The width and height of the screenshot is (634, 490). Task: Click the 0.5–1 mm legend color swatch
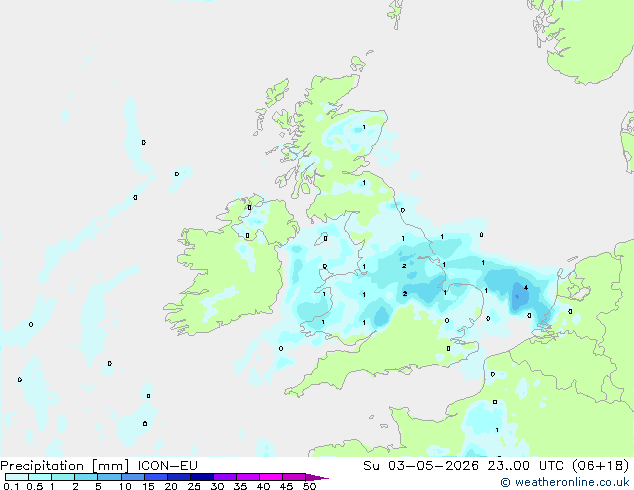coord(40,477)
